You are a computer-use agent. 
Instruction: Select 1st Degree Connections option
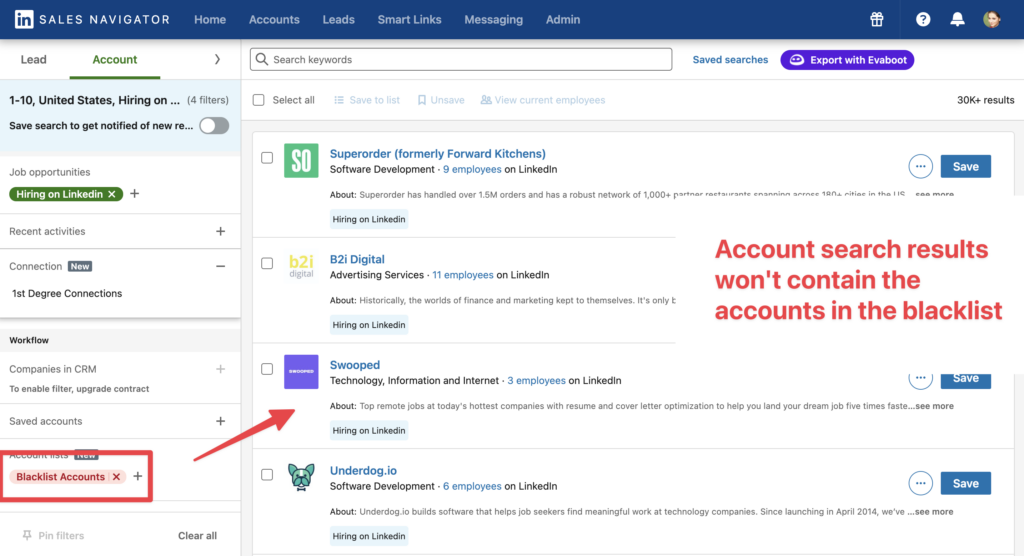[67, 293]
